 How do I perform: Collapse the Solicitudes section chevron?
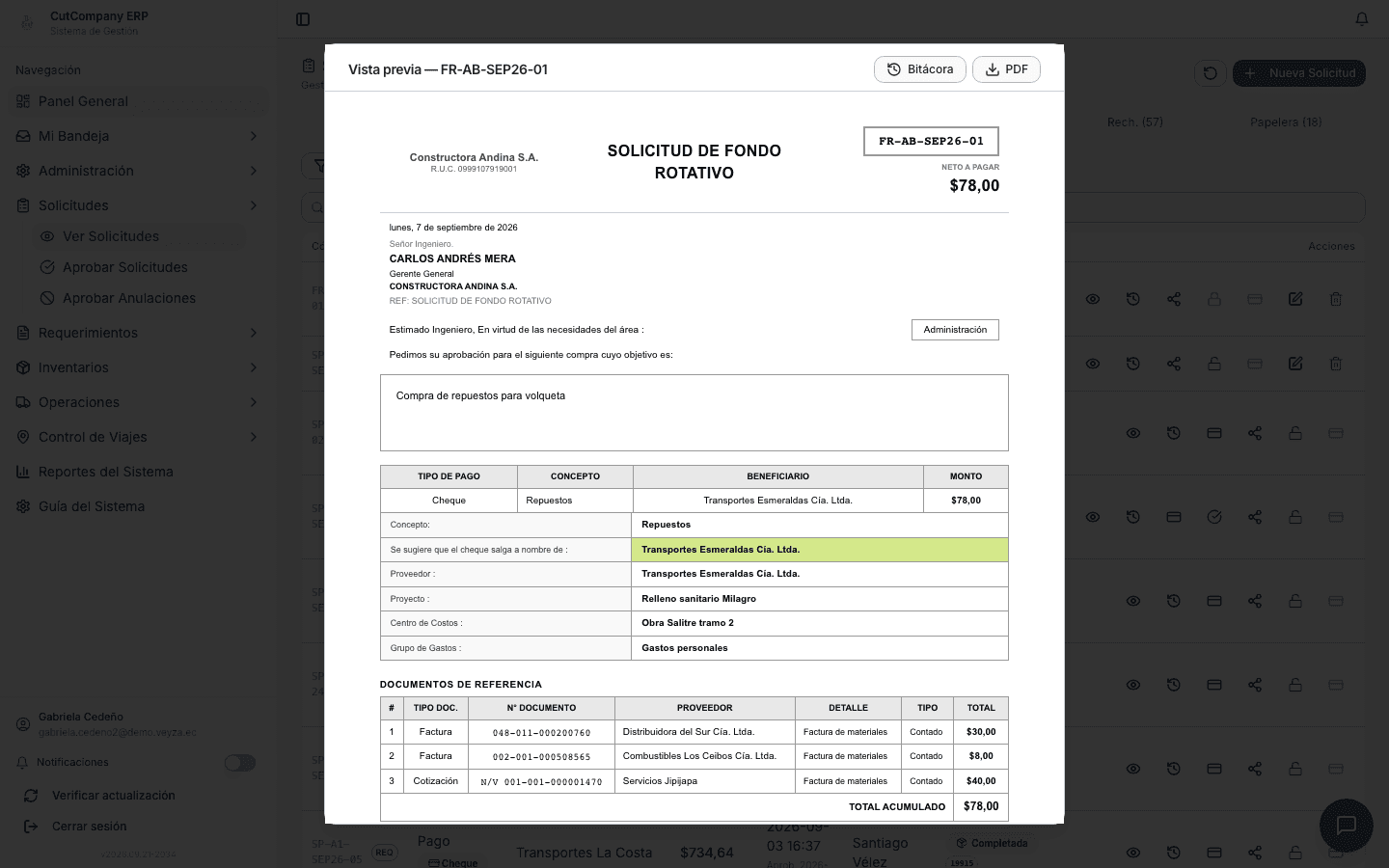(x=254, y=205)
